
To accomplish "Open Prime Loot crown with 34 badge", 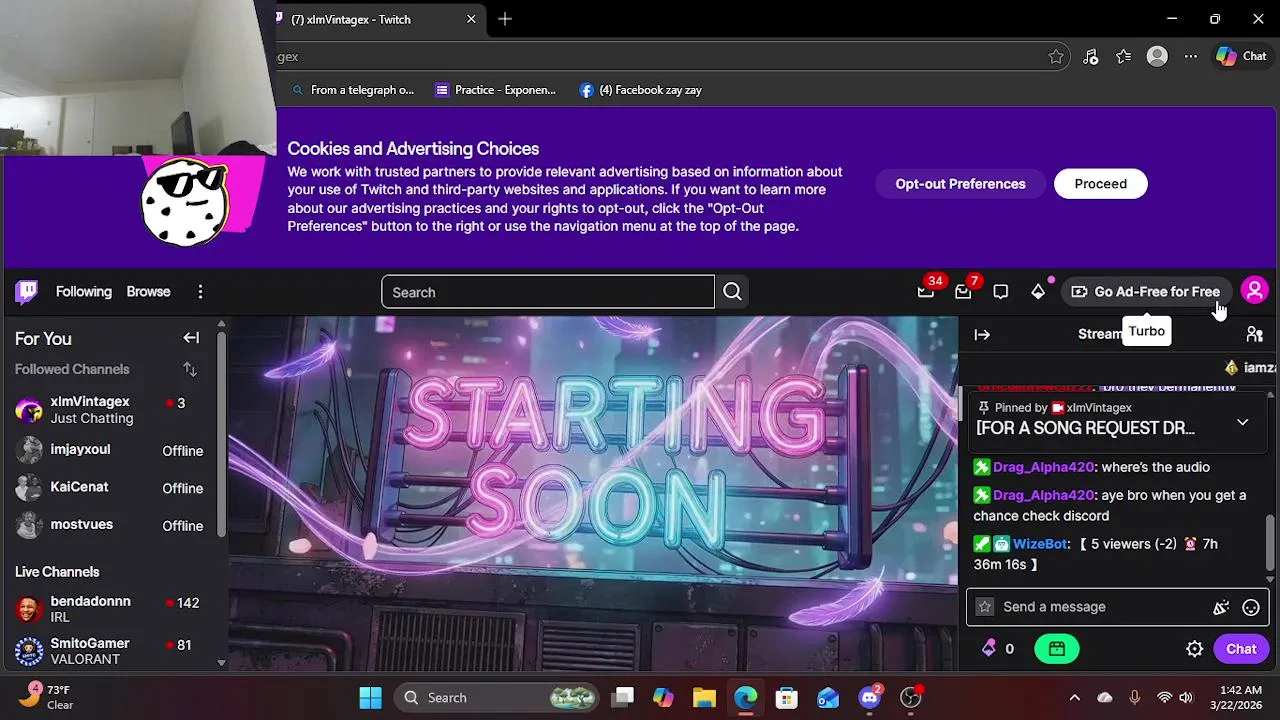I will click(926, 292).
